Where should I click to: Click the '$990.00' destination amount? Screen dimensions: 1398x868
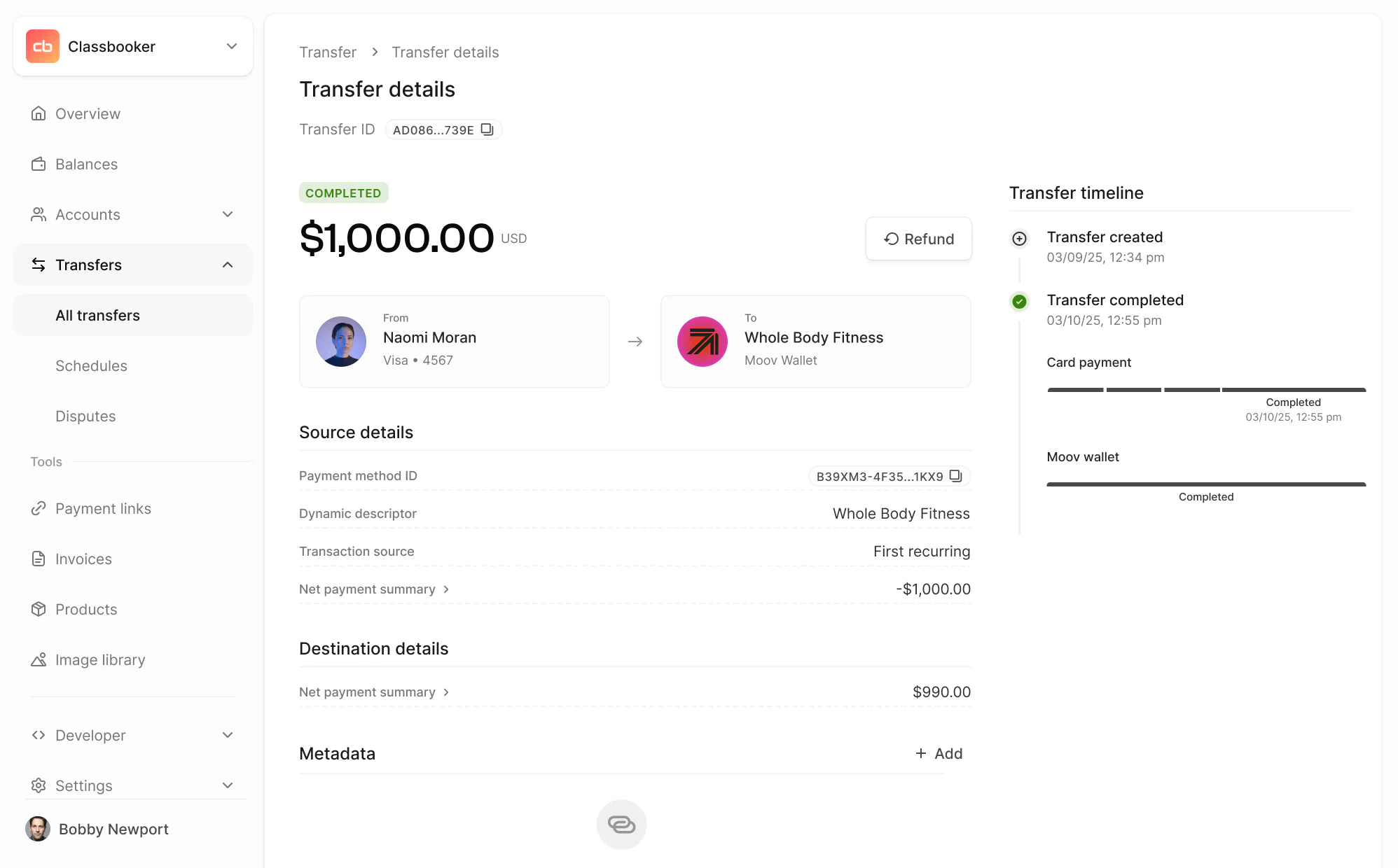coord(941,692)
